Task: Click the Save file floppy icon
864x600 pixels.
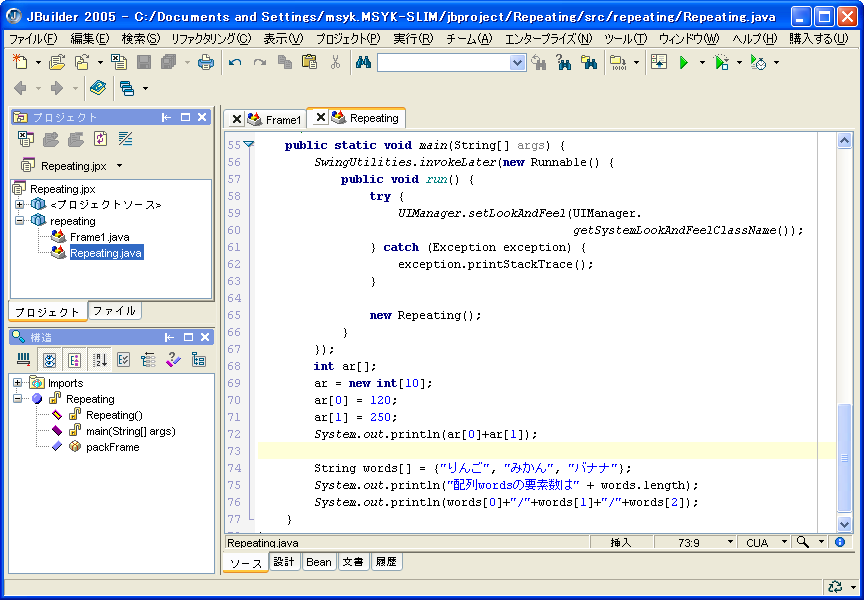Action: tap(144, 62)
